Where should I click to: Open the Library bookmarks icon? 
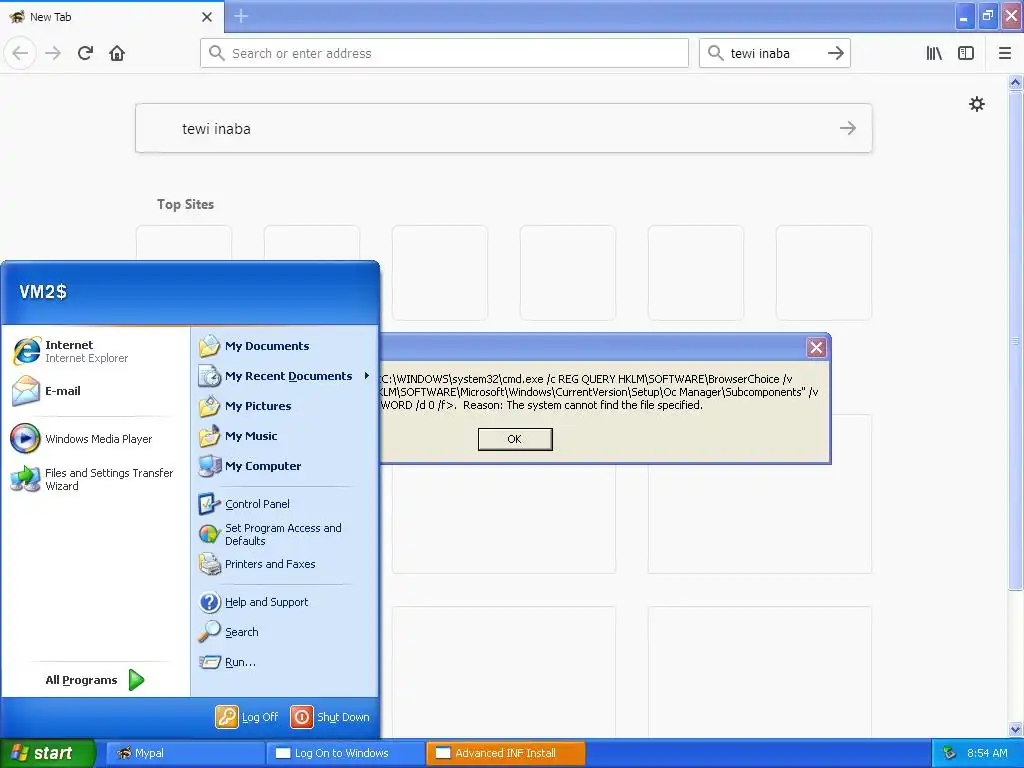click(x=934, y=53)
